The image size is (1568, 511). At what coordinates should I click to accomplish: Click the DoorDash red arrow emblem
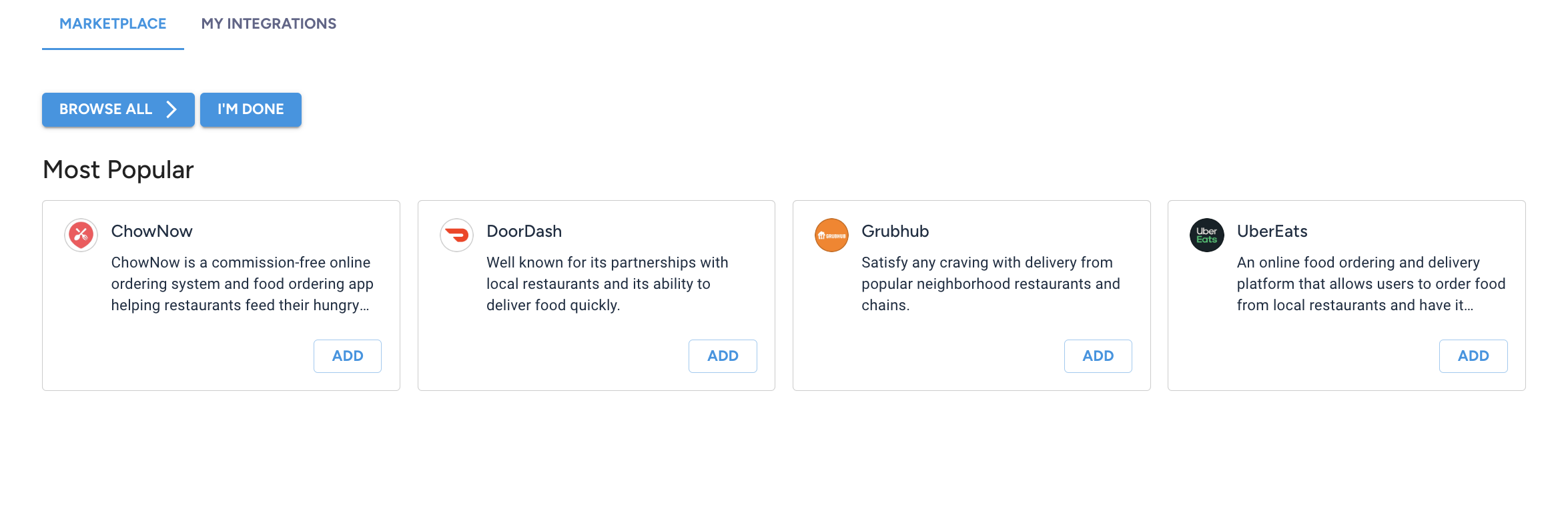coord(456,235)
